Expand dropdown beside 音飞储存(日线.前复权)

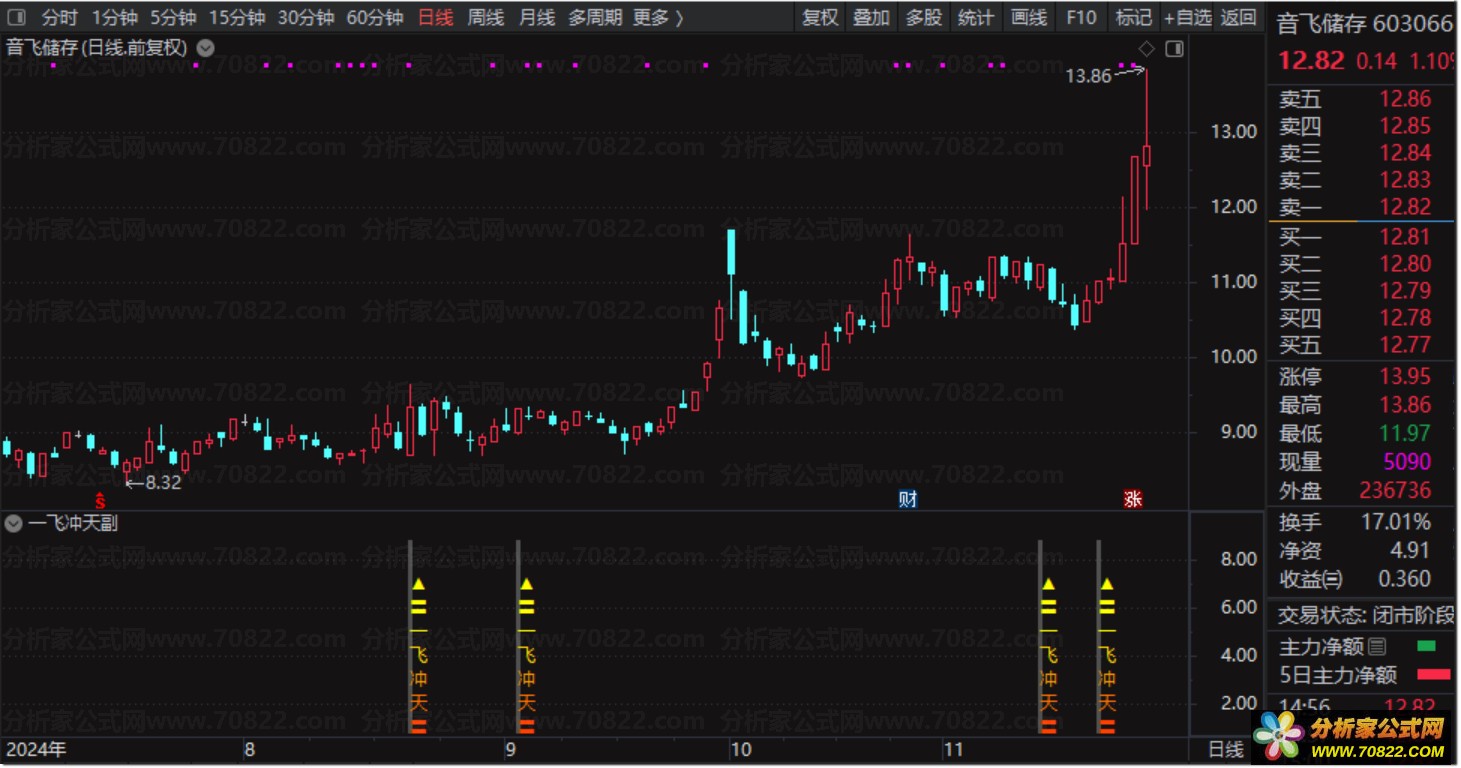click(x=205, y=47)
